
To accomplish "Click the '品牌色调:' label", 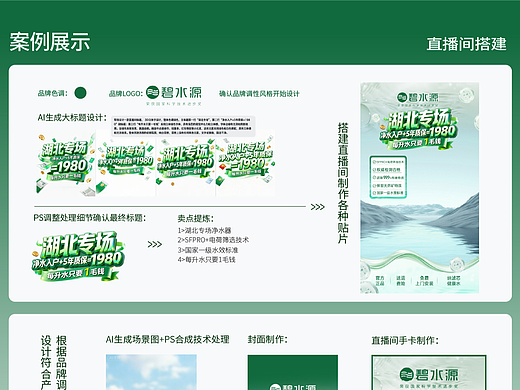I will click(x=53, y=93).
